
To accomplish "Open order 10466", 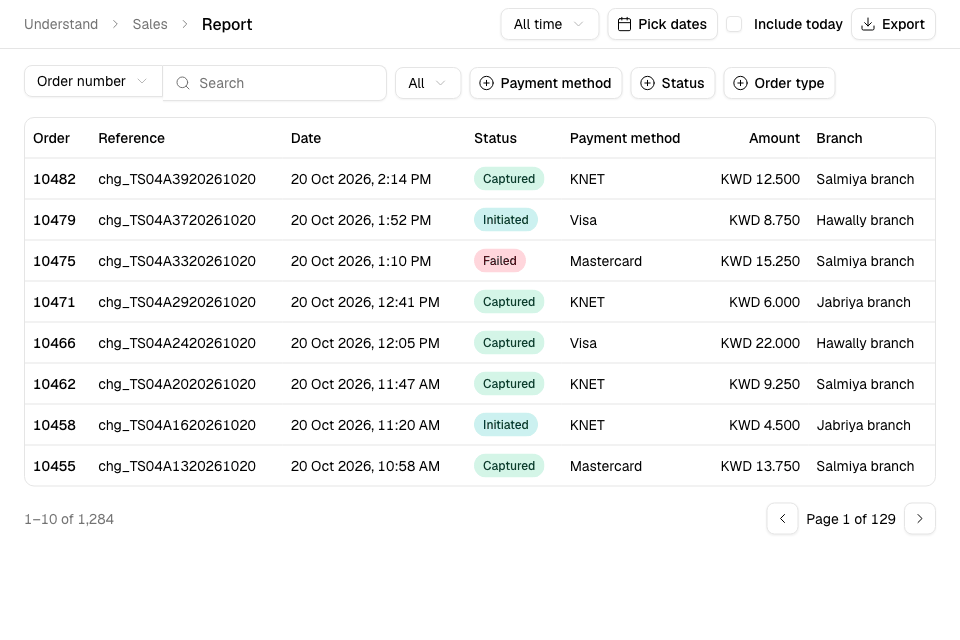I will (54, 344).
